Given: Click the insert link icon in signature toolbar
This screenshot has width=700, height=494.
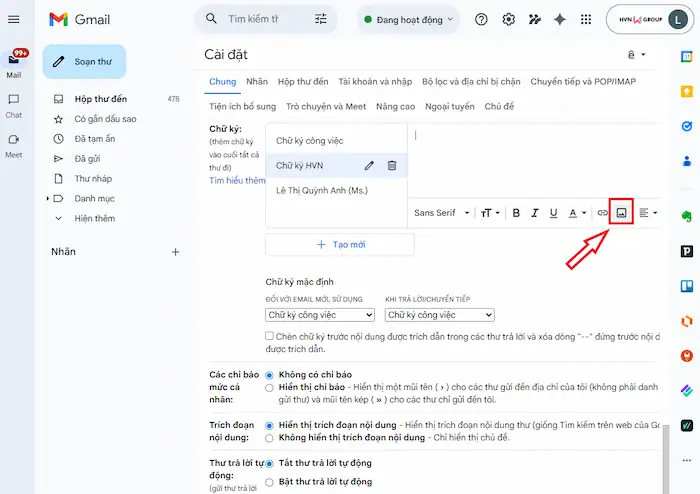Looking at the screenshot, I should coord(602,213).
